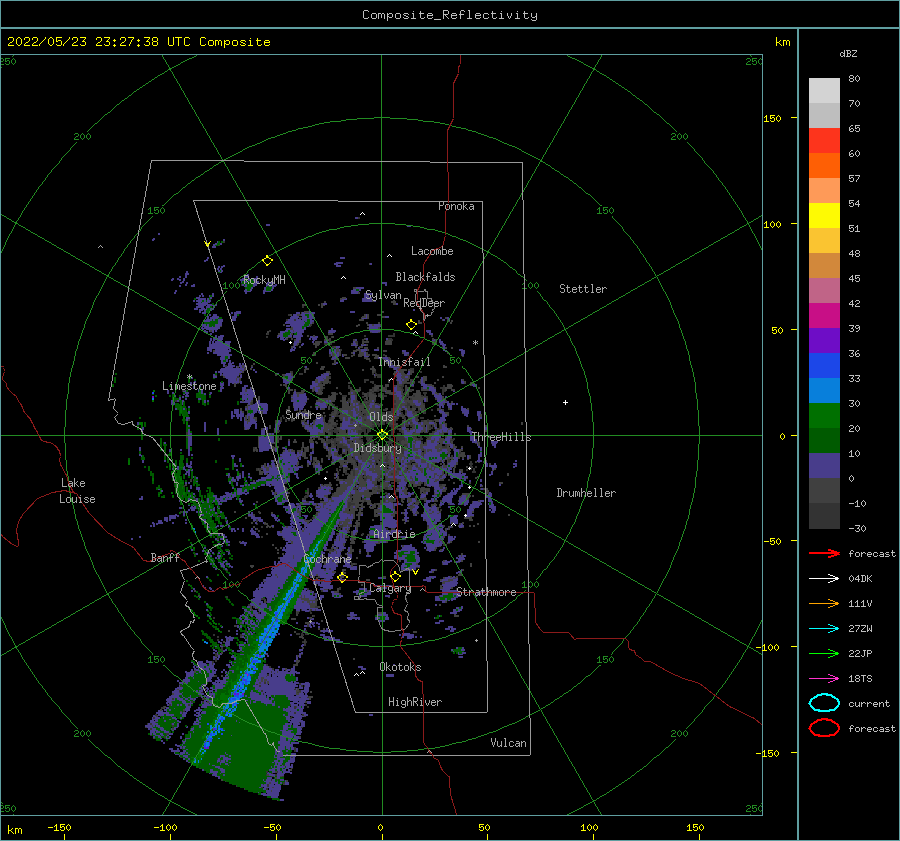This screenshot has width=900, height=841.
Task: Click the Ponoka city label
Action: pos(456,206)
